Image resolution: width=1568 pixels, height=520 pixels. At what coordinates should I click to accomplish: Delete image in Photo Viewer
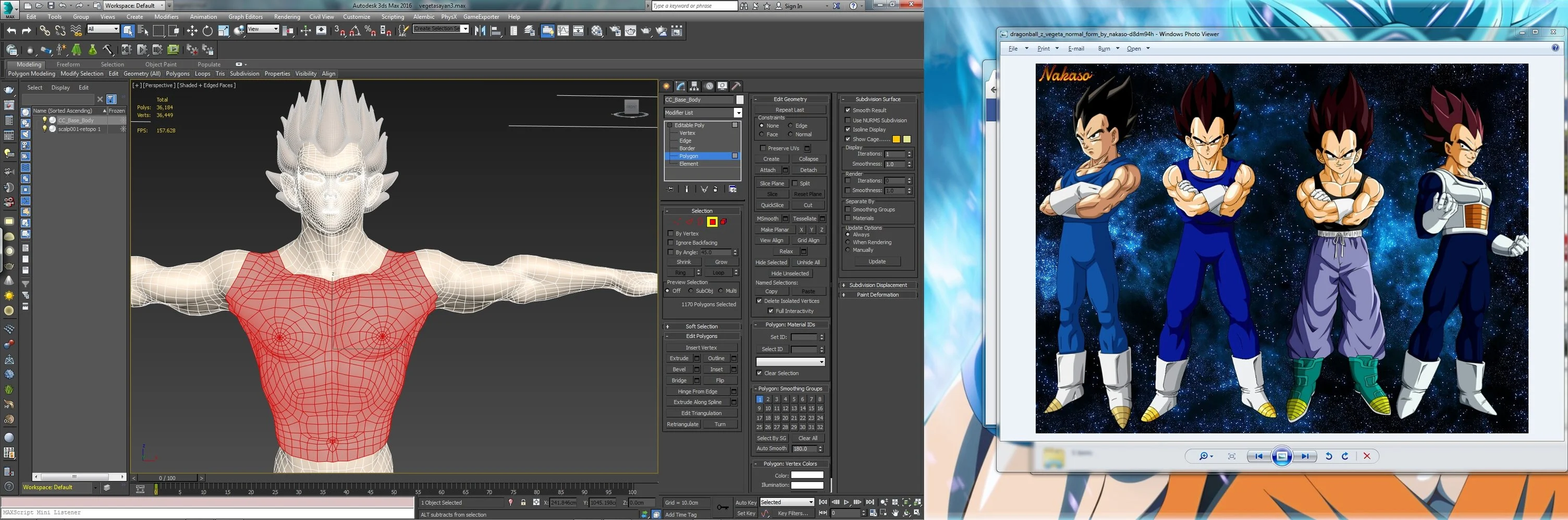coord(1366,456)
